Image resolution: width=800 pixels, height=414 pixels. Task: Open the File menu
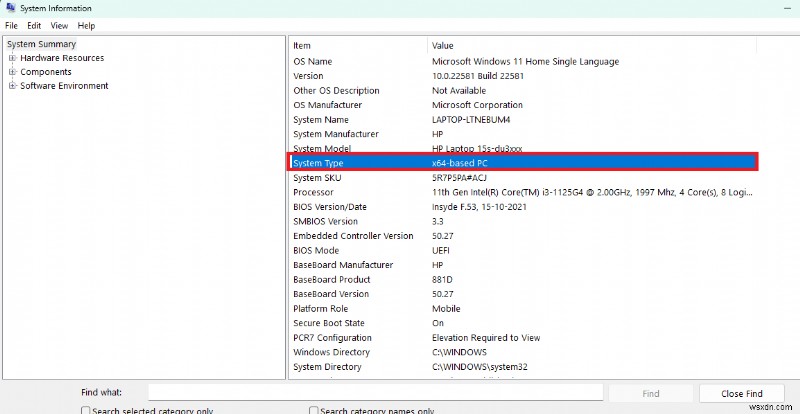[x=11, y=26]
